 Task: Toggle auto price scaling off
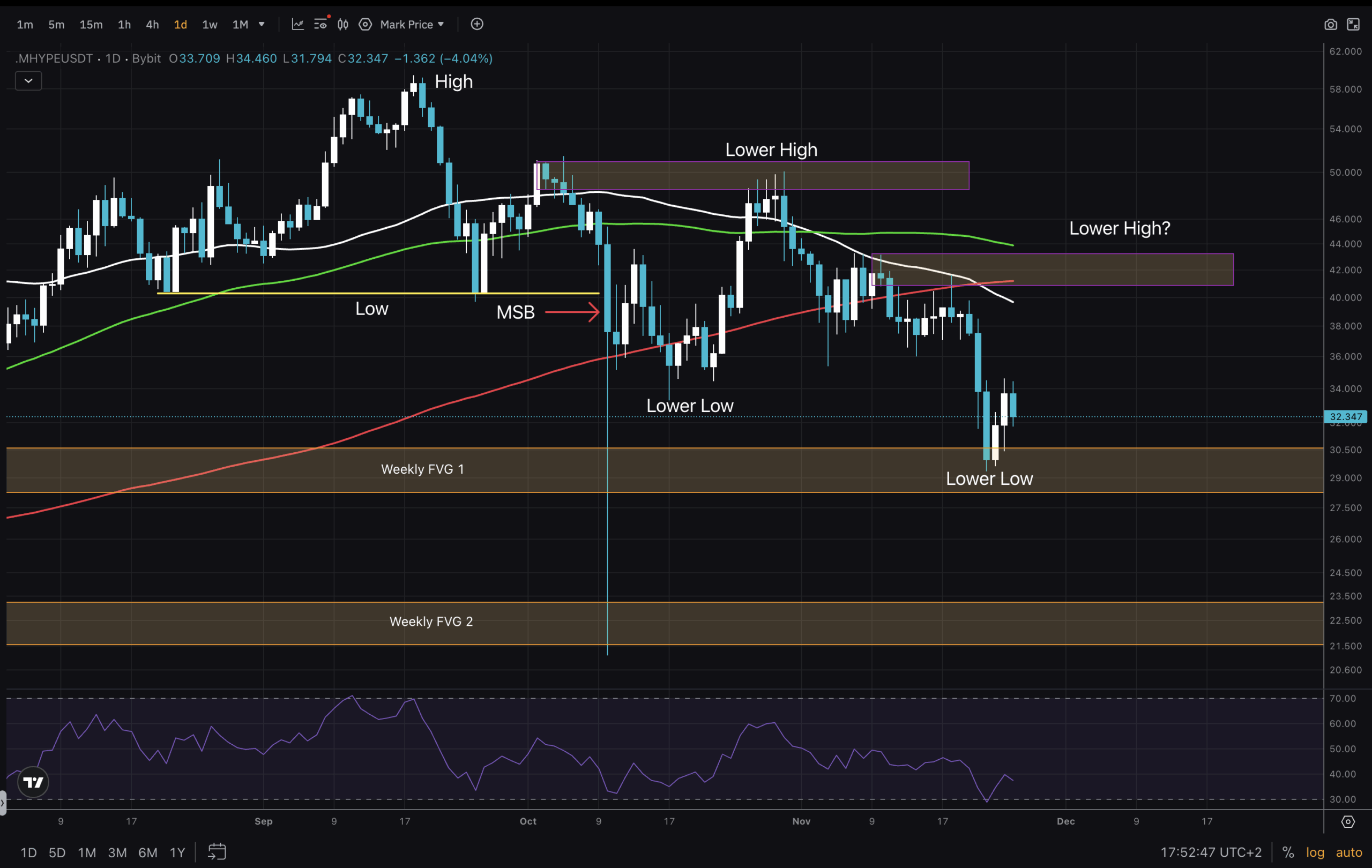(x=1348, y=852)
